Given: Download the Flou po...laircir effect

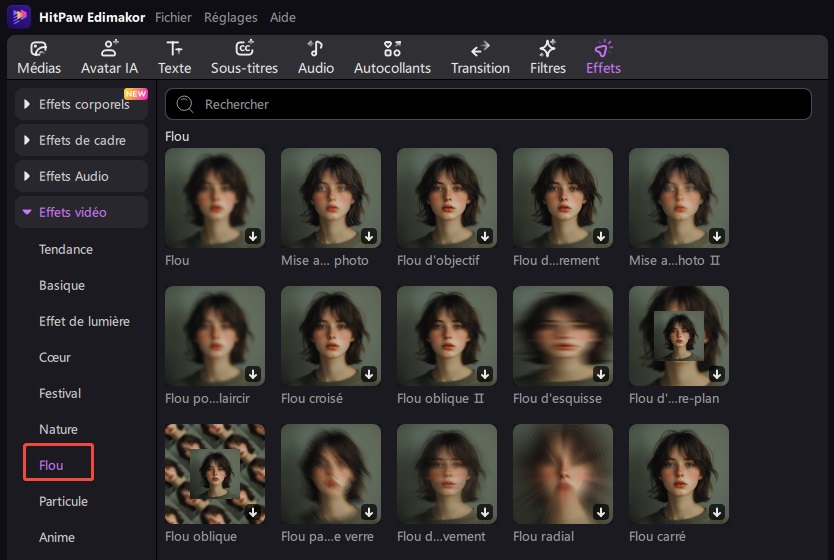Looking at the screenshot, I should coord(253,374).
